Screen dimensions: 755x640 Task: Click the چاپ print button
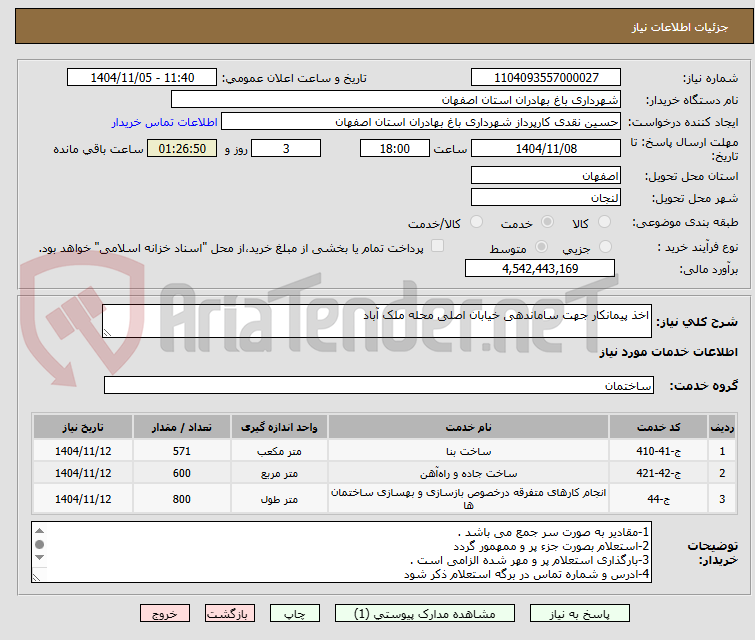(x=295, y=614)
